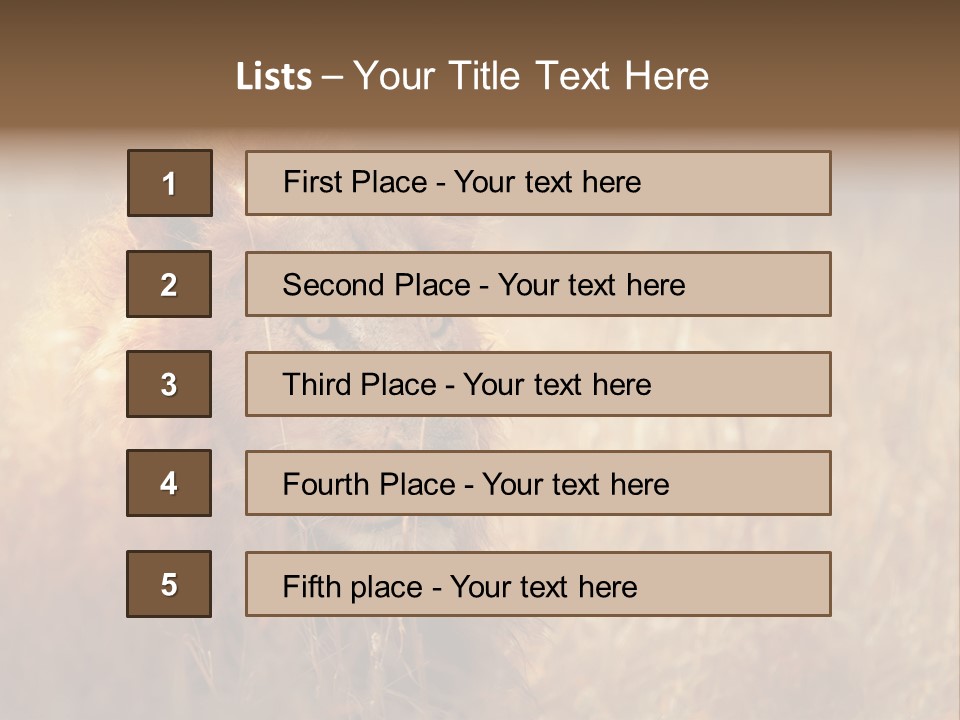Place cursor on the word 'Second'
Image resolution: width=960 pixels, height=720 pixels.
pos(334,285)
